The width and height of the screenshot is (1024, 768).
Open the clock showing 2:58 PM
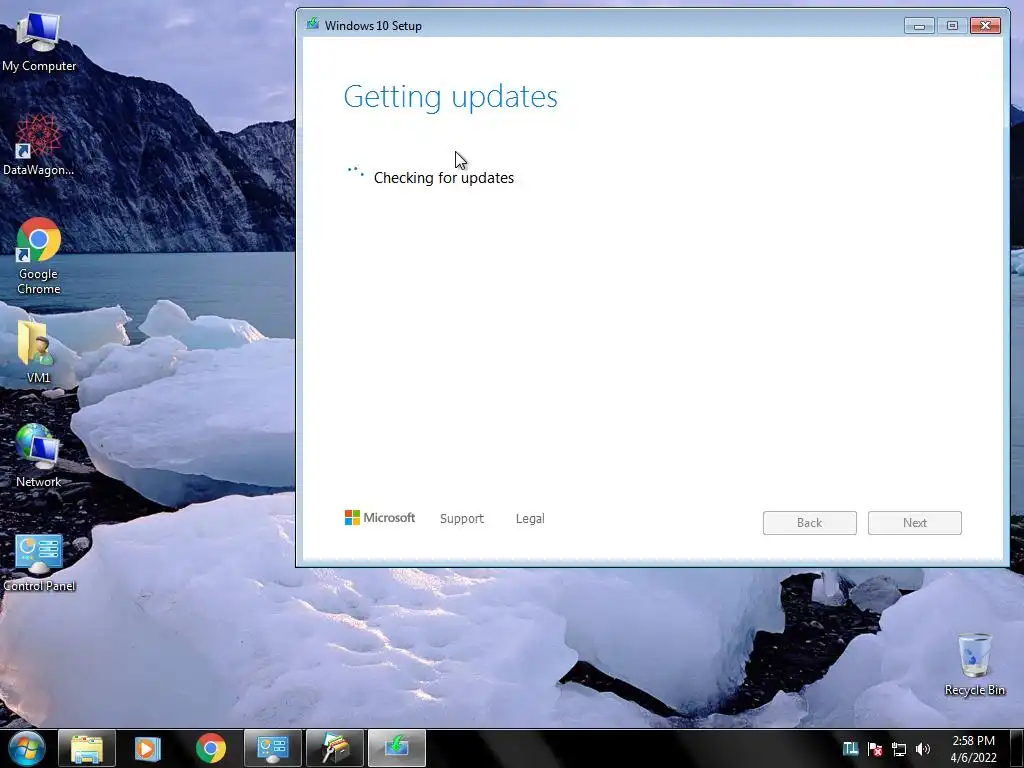pyautogui.click(x=973, y=749)
